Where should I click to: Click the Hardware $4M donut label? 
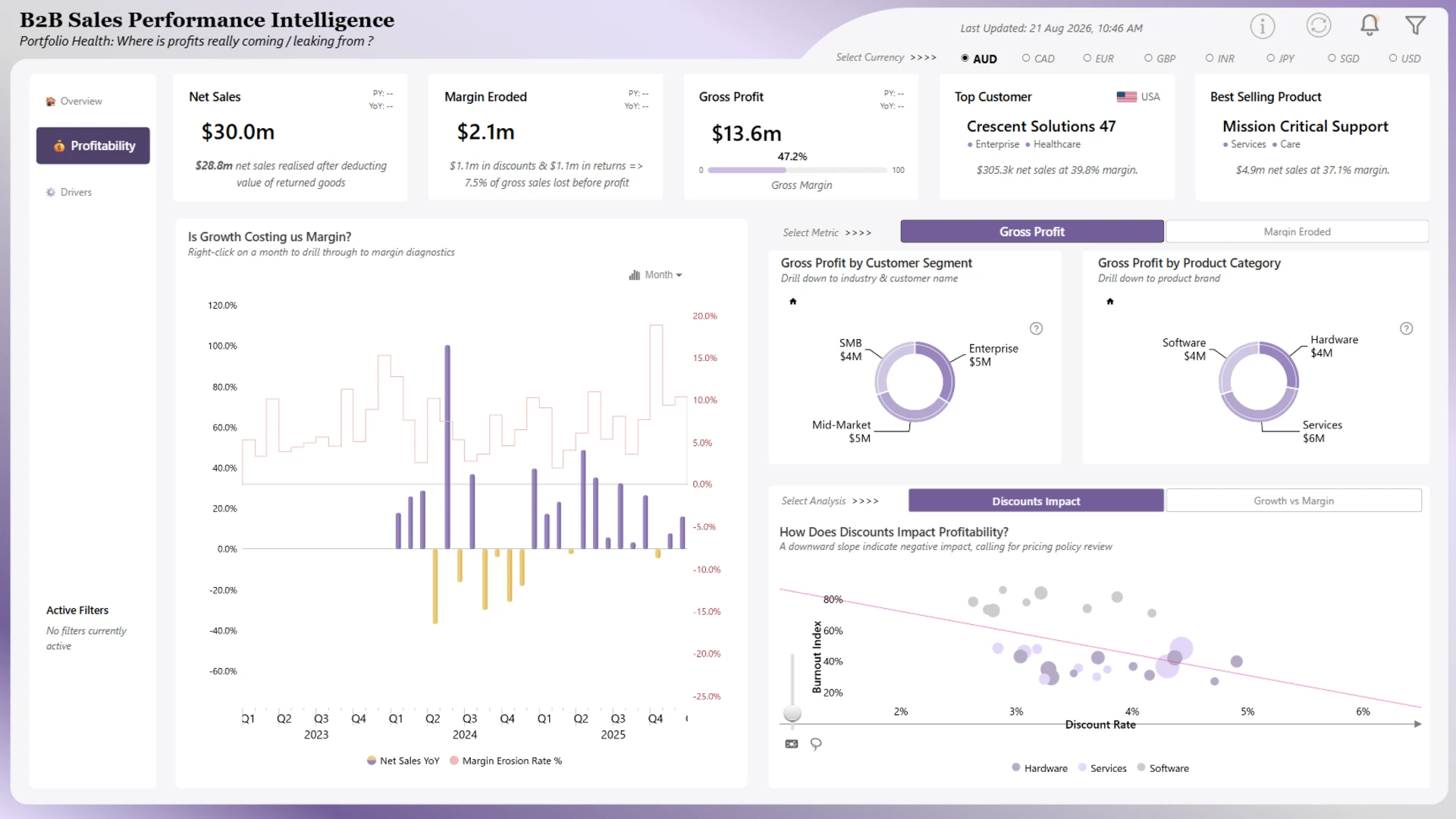[1334, 347]
